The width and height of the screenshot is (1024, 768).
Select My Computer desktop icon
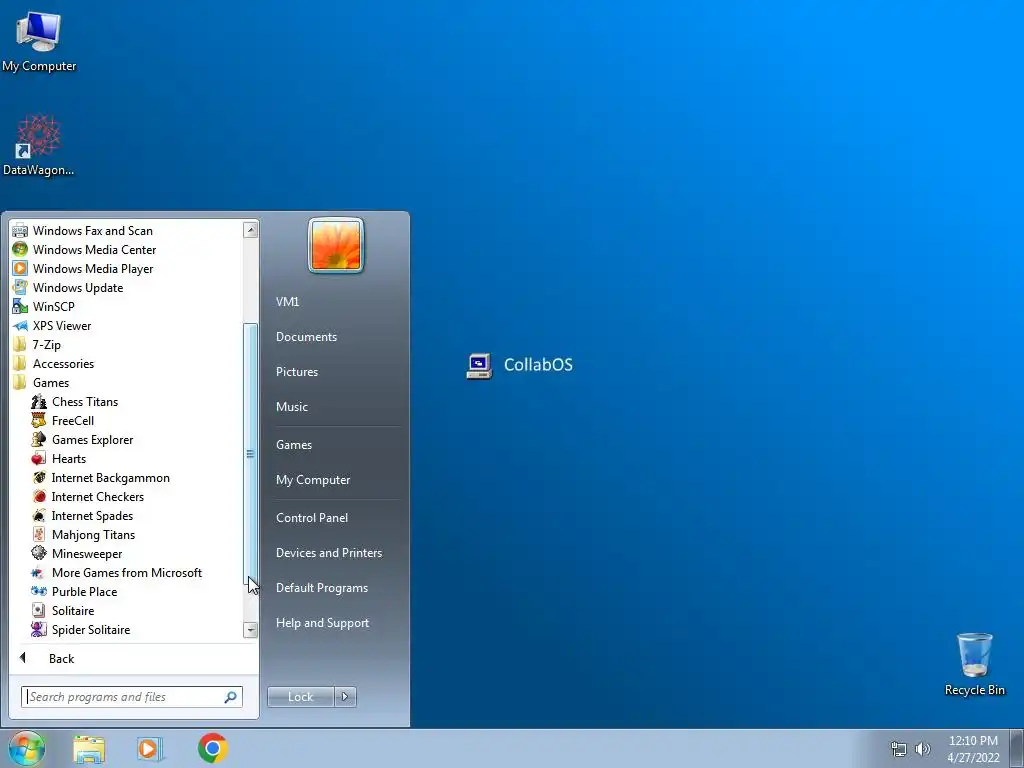(x=39, y=42)
